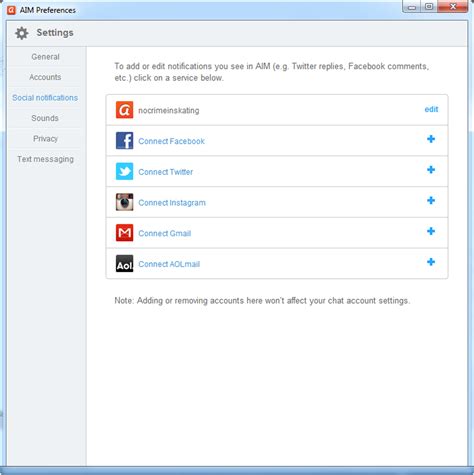Click the Connect Gmail link
Screen dimensions: 474x475
[x=165, y=233]
